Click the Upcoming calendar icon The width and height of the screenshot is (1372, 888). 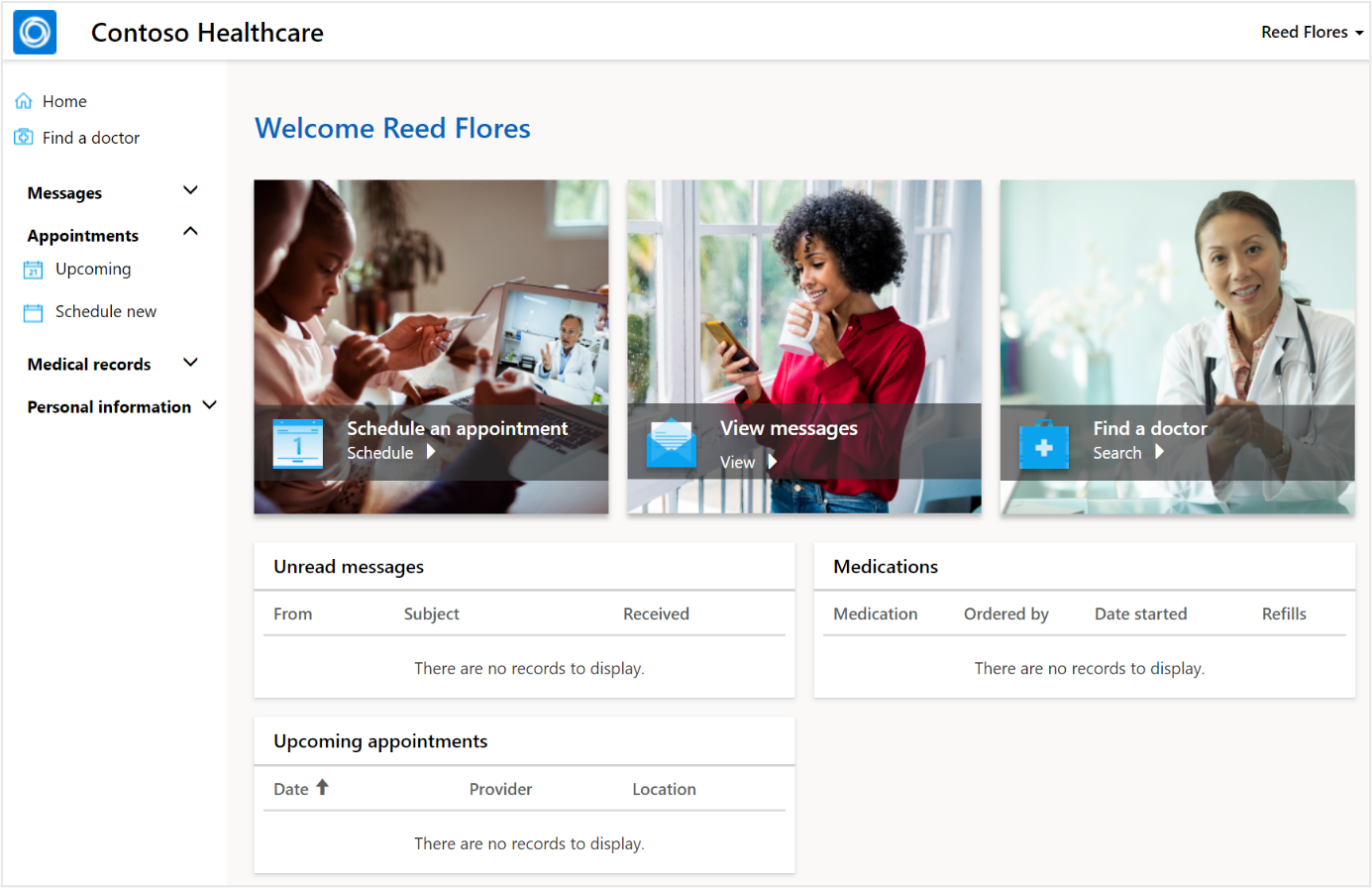(x=33, y=270)
